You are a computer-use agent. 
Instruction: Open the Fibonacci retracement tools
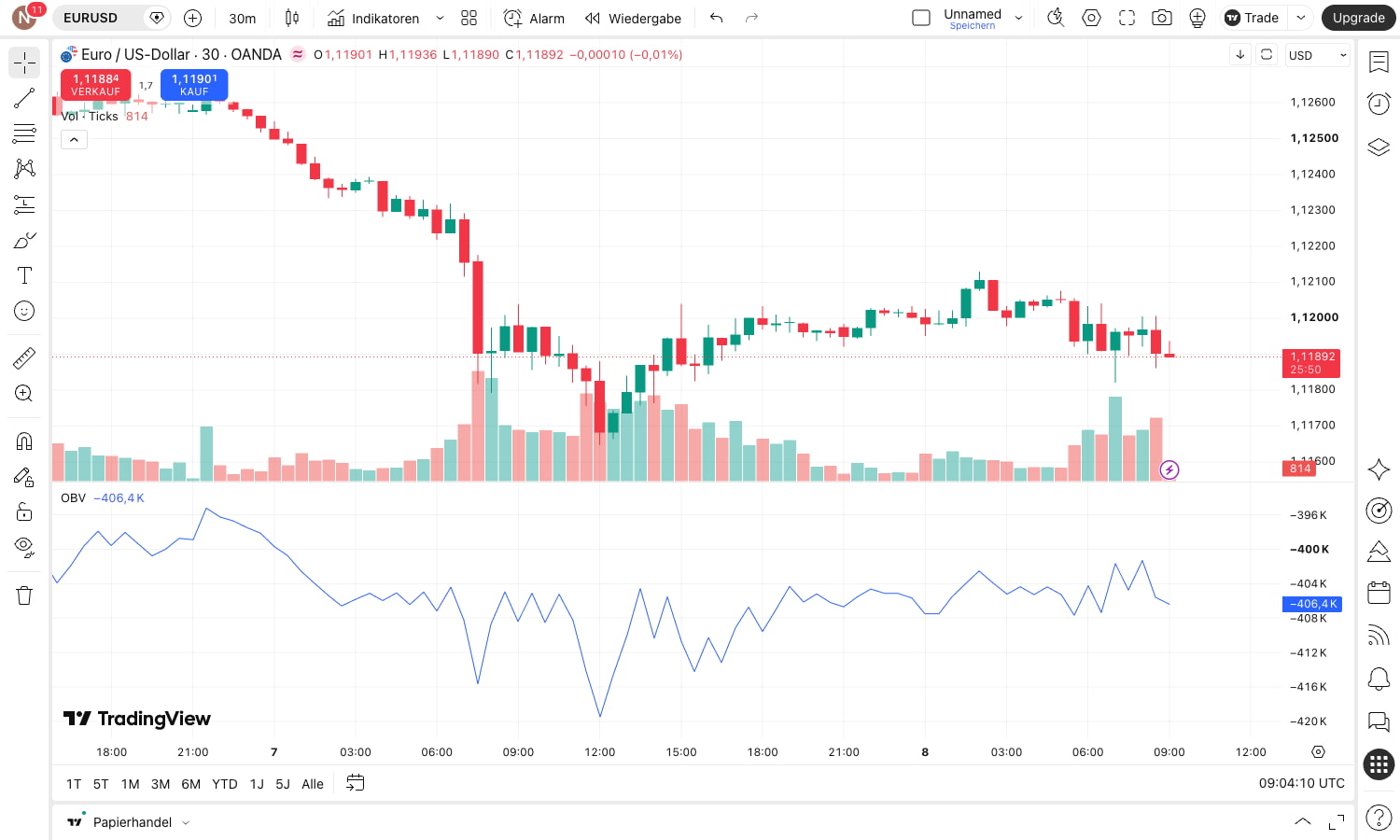(x=24, y=133)
